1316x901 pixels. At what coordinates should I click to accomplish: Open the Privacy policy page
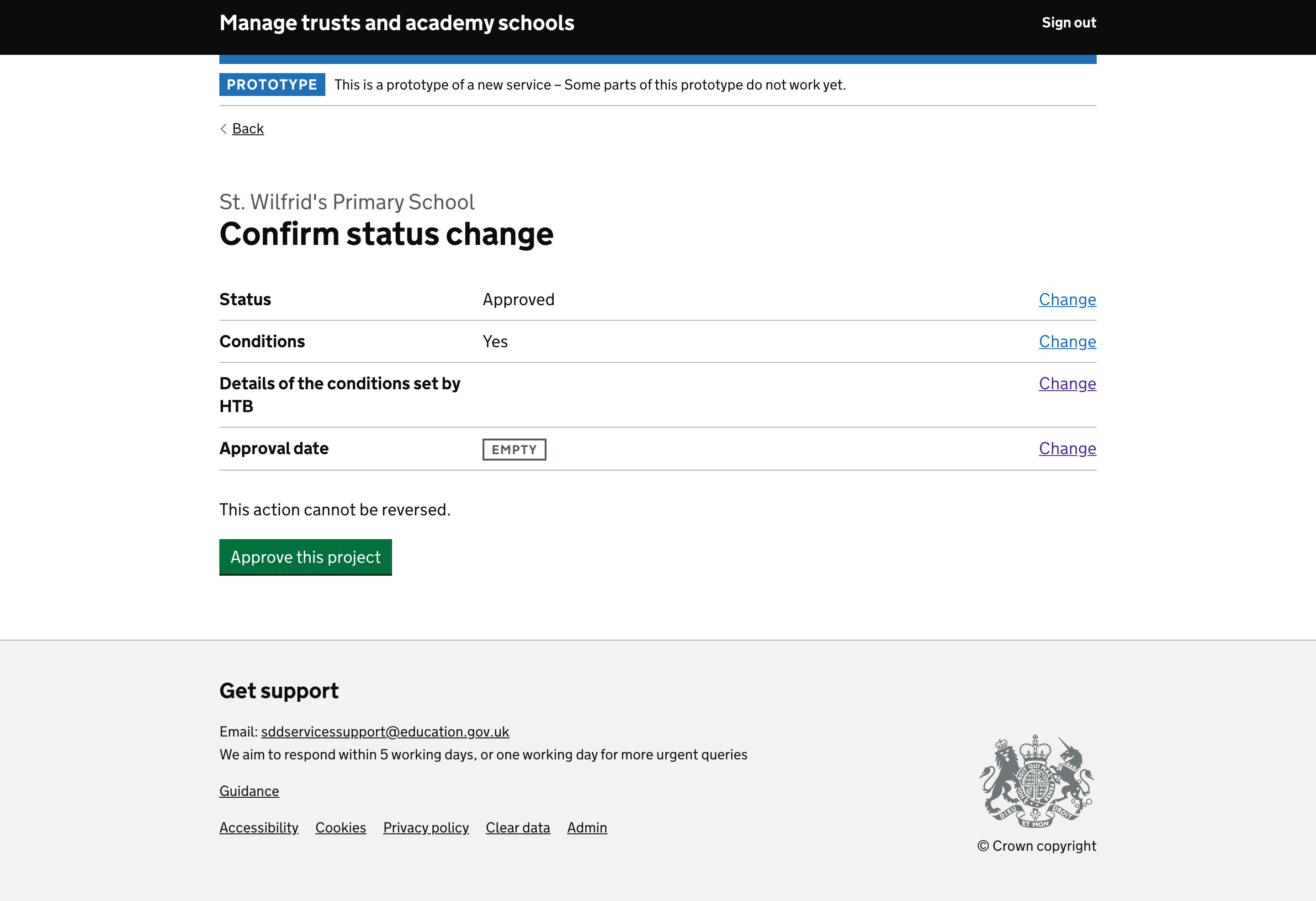[x=425, y=827]
